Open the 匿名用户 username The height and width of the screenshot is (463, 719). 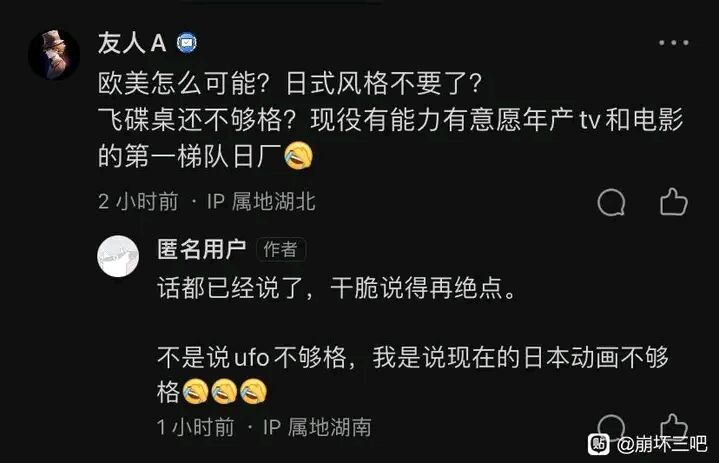202,249
